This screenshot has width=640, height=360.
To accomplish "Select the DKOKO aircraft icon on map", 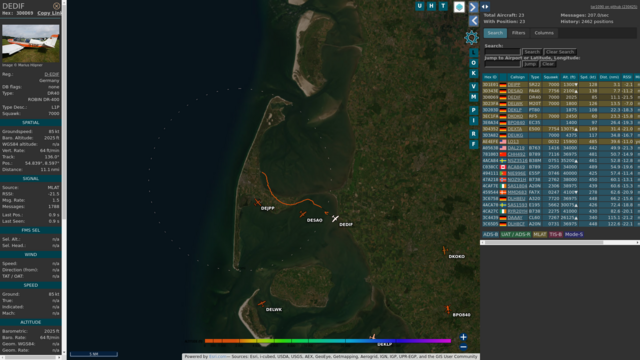I will 444,250.
